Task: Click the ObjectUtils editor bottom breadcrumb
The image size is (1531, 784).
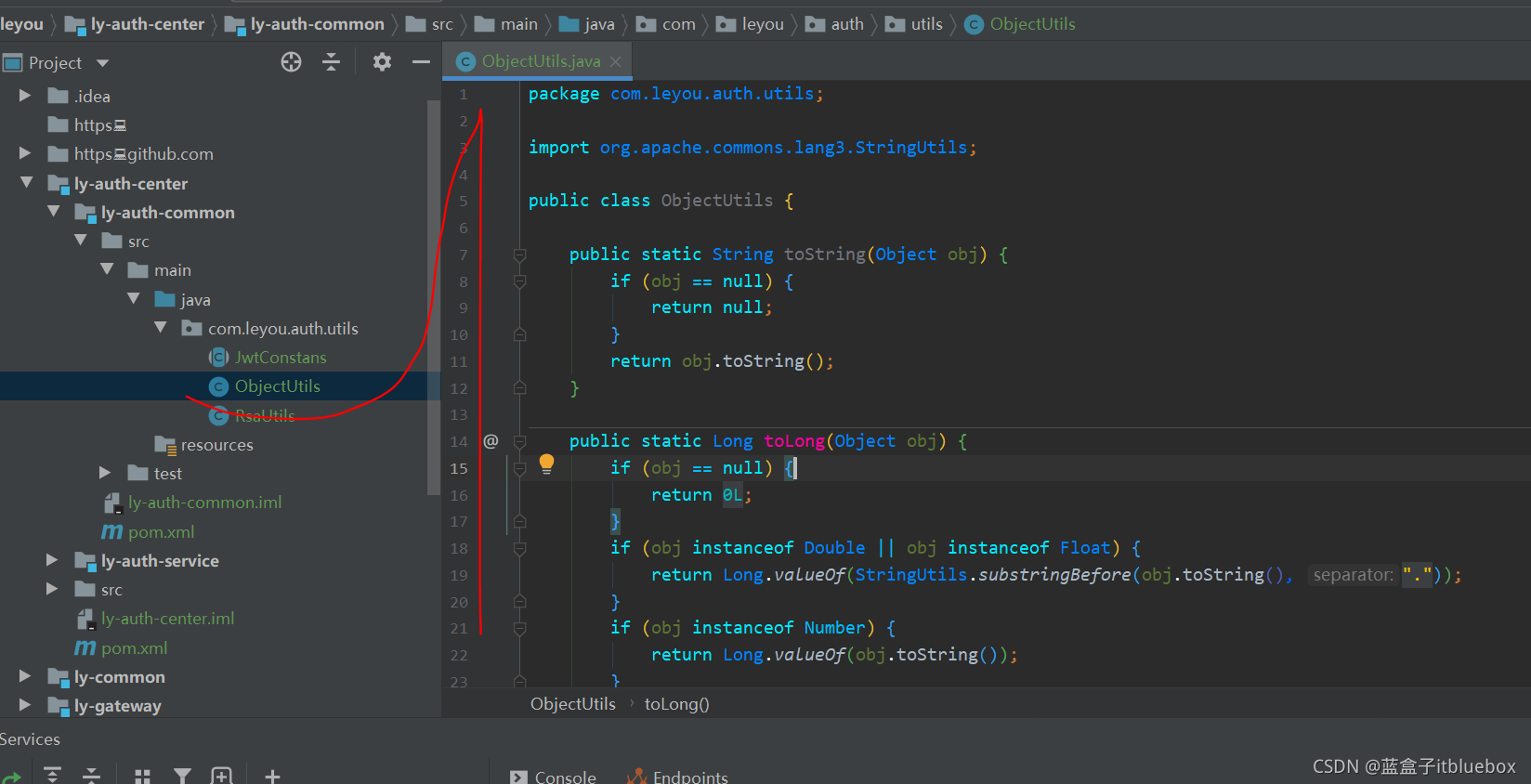Action: [x=572, y=704]
